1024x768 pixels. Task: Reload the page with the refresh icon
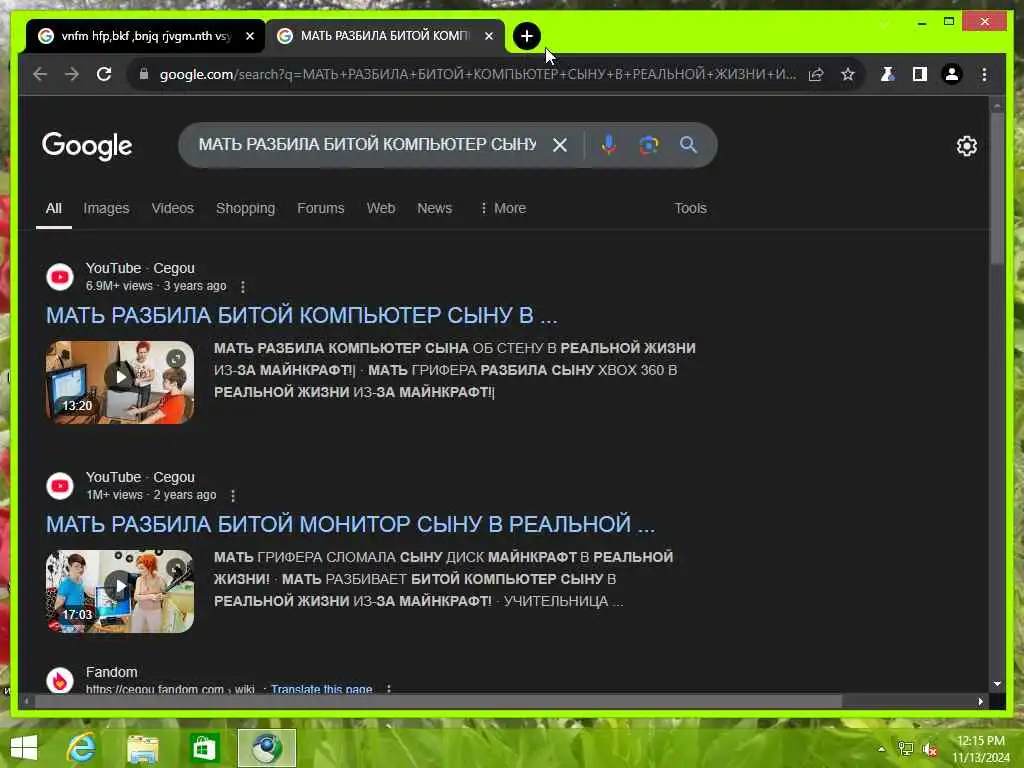coord(104,74)
